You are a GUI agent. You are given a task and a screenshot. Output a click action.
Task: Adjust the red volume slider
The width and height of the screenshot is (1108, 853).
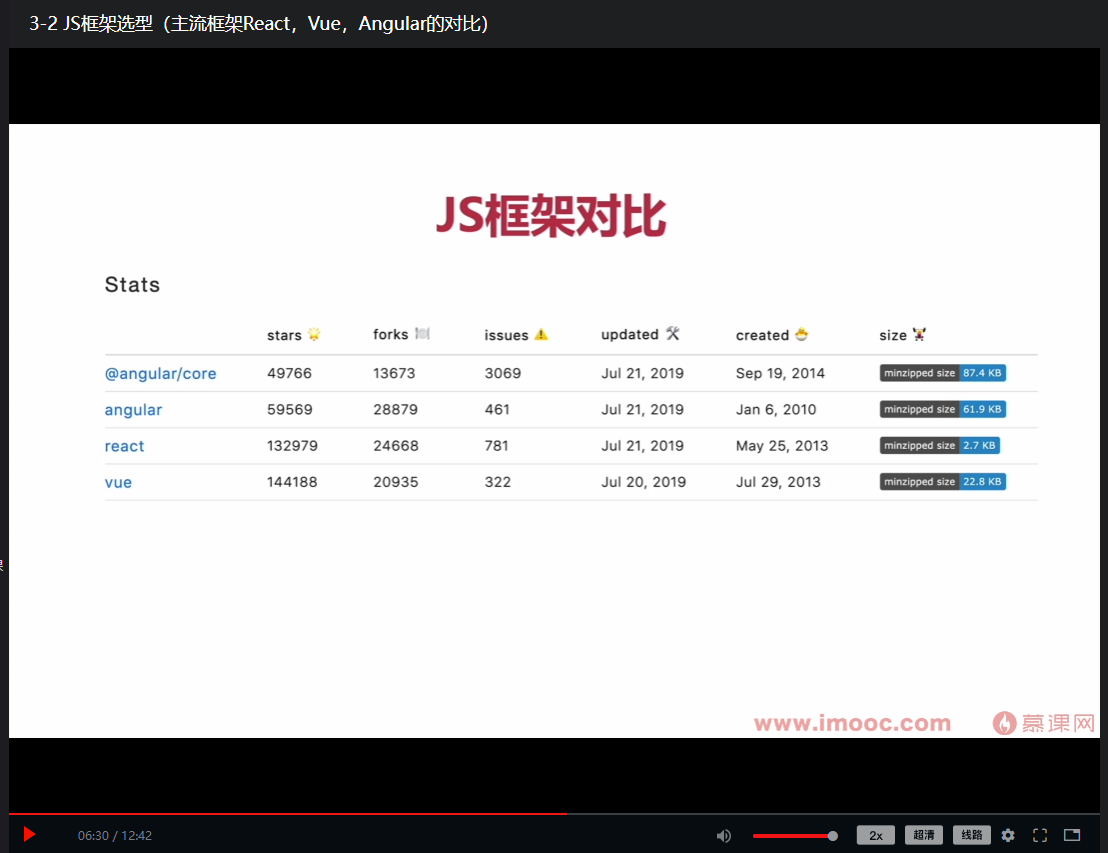tap(795, 836)
